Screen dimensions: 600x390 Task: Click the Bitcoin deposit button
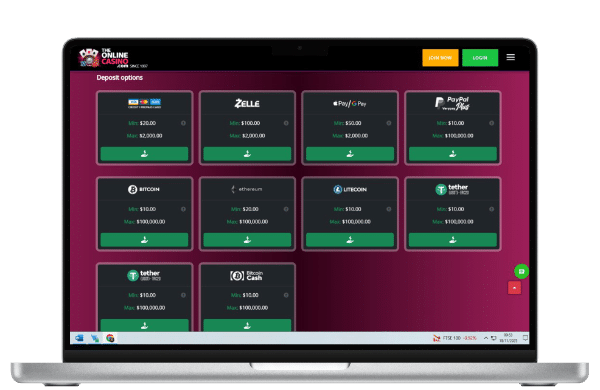144,240
